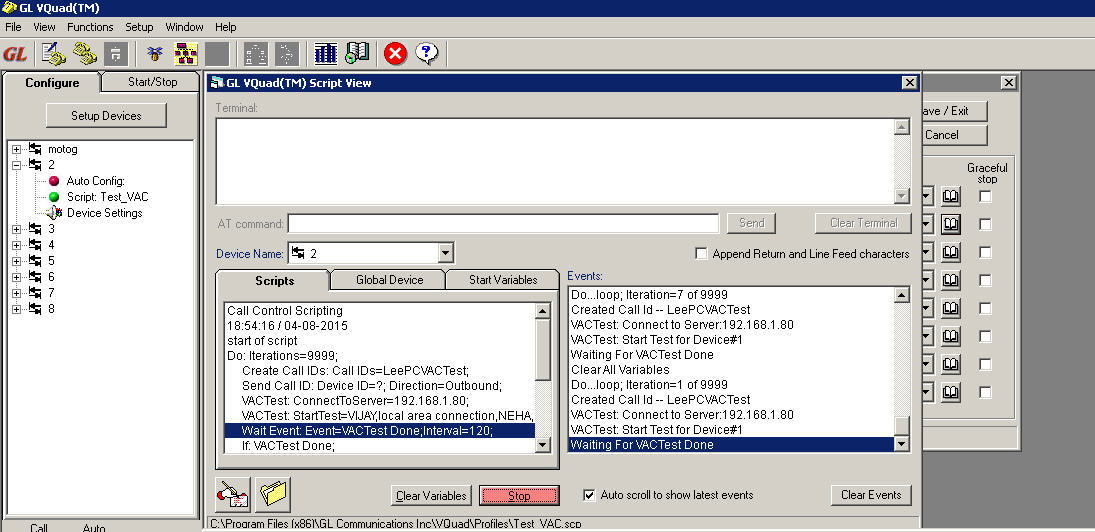Viewport: 1095px width, 532px height.
Task: Click the insect-shaped toolbar icon
Action: pos(154,54)
